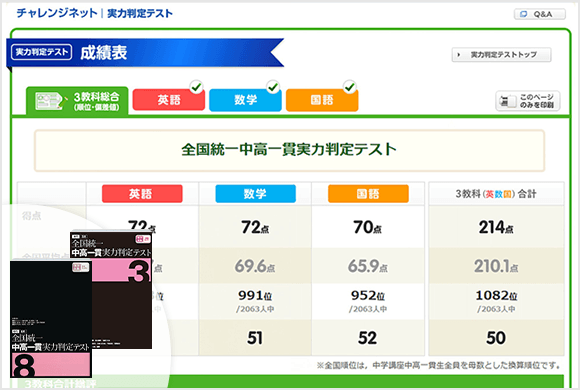Click the checkmark on 英語 tab
Screen dimensions: 580x390
196,87
